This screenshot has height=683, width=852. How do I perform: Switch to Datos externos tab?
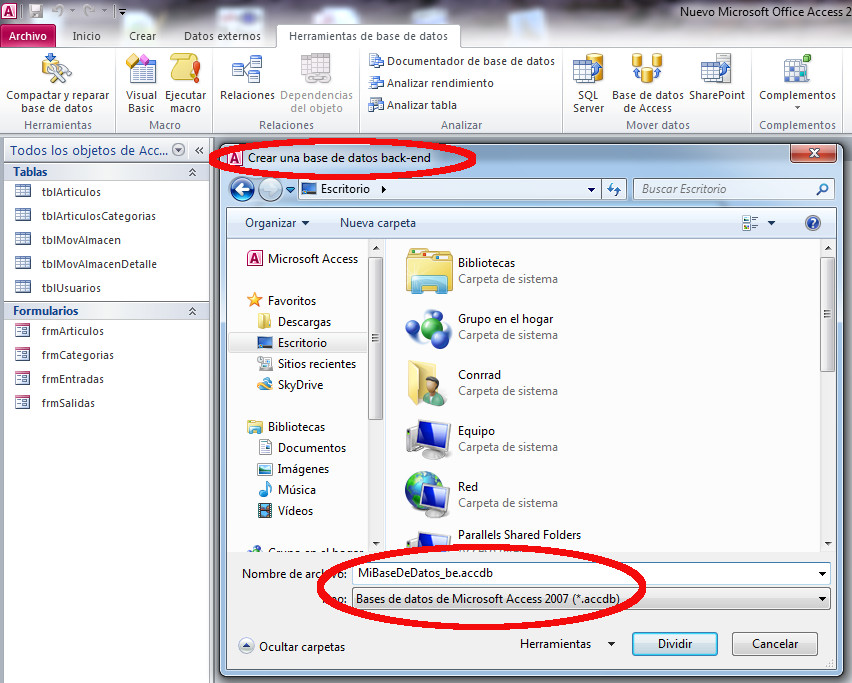tap(222, 36)
